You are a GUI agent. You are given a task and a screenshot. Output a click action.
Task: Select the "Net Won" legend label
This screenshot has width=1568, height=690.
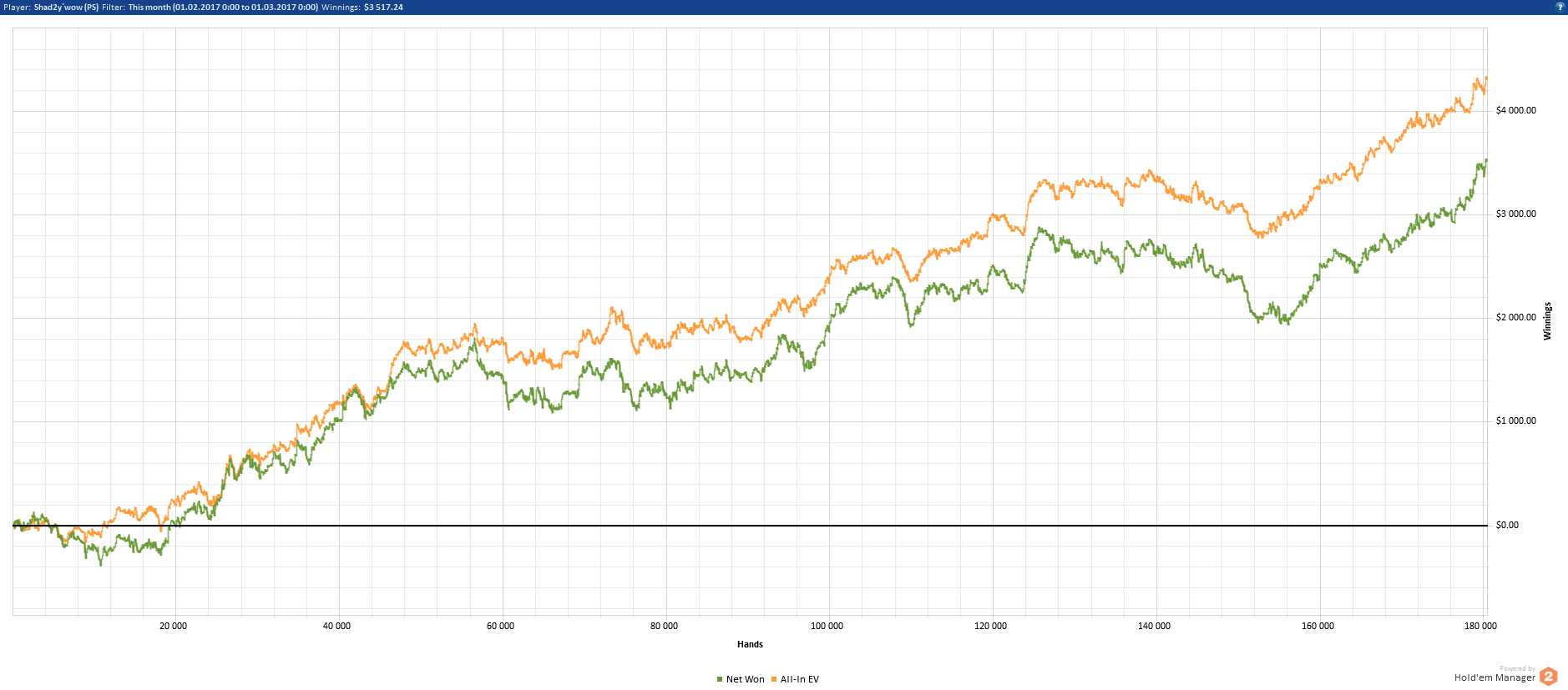point(746,679)
